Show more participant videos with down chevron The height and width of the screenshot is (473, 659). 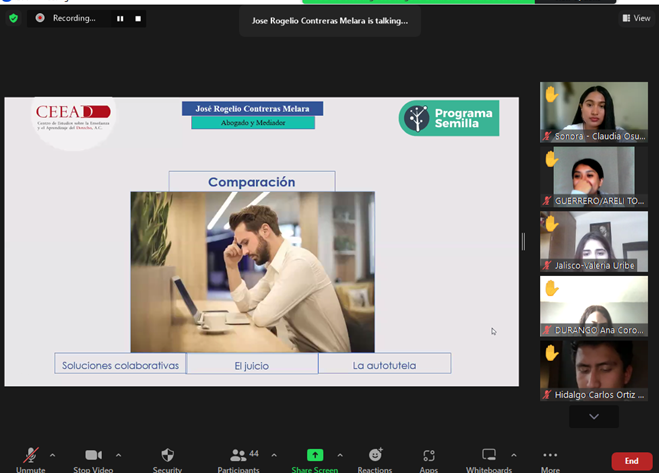click(594, 416)
